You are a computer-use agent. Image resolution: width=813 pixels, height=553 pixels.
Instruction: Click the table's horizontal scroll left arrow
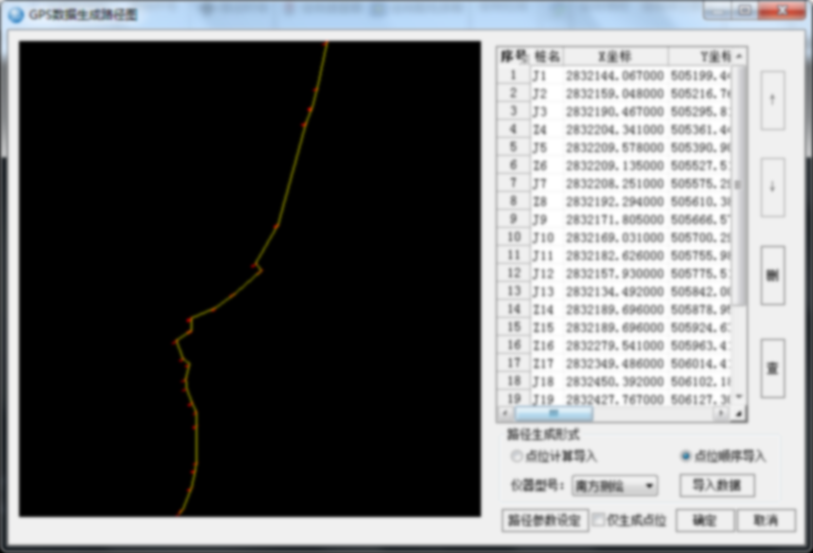tap(506, 413)
